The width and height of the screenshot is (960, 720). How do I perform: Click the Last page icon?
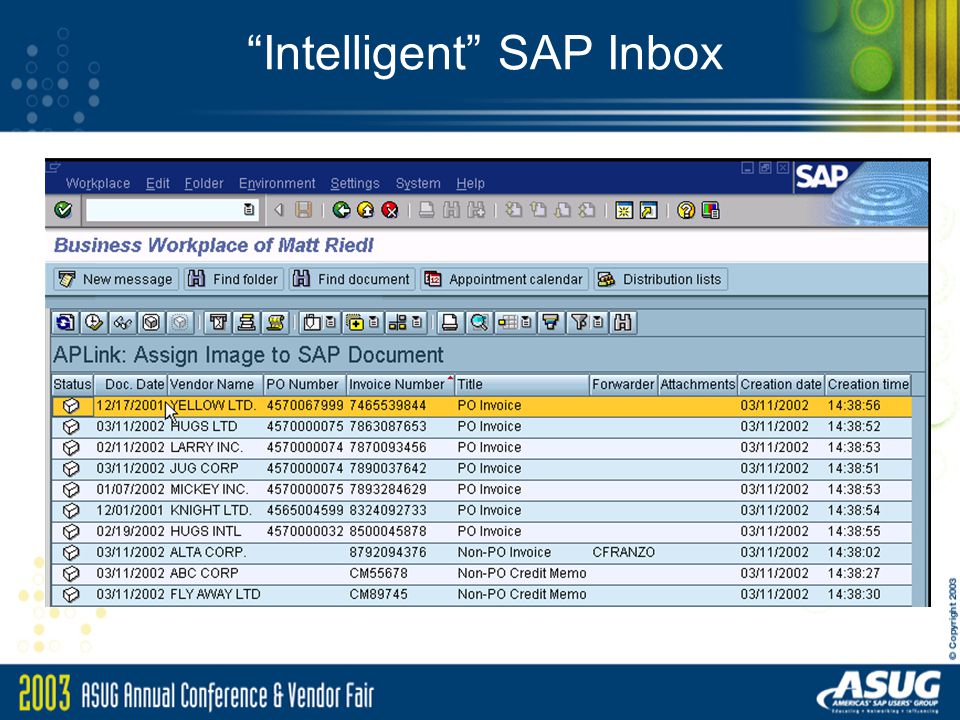click(x=587, y=210)
